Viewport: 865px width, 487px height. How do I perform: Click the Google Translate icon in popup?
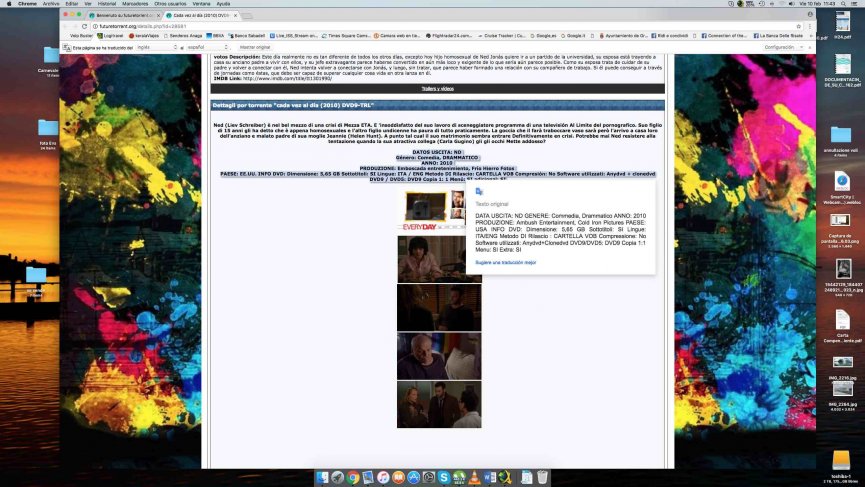(479, 190)
